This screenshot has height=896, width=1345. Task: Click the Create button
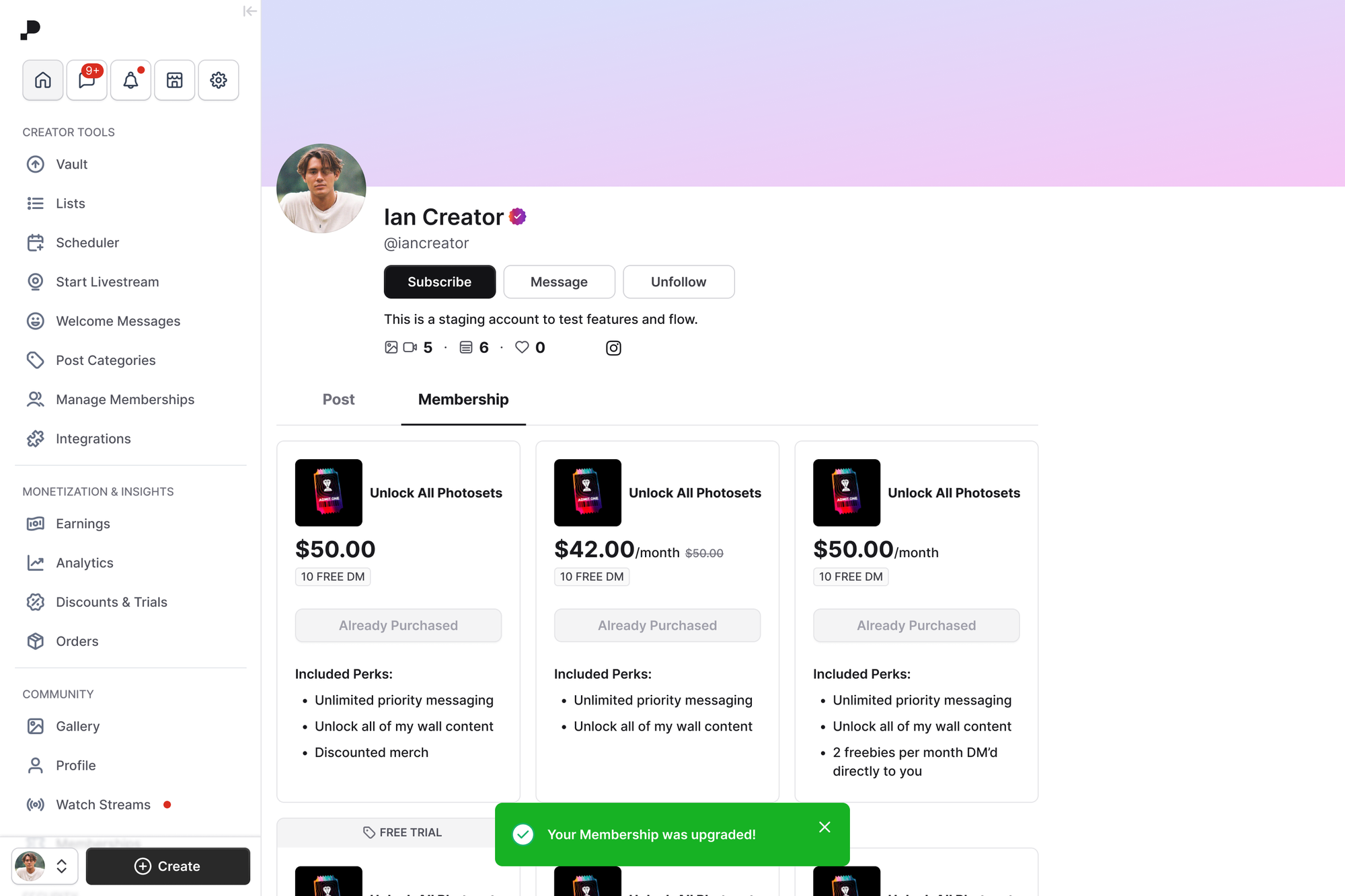point(168,866)
